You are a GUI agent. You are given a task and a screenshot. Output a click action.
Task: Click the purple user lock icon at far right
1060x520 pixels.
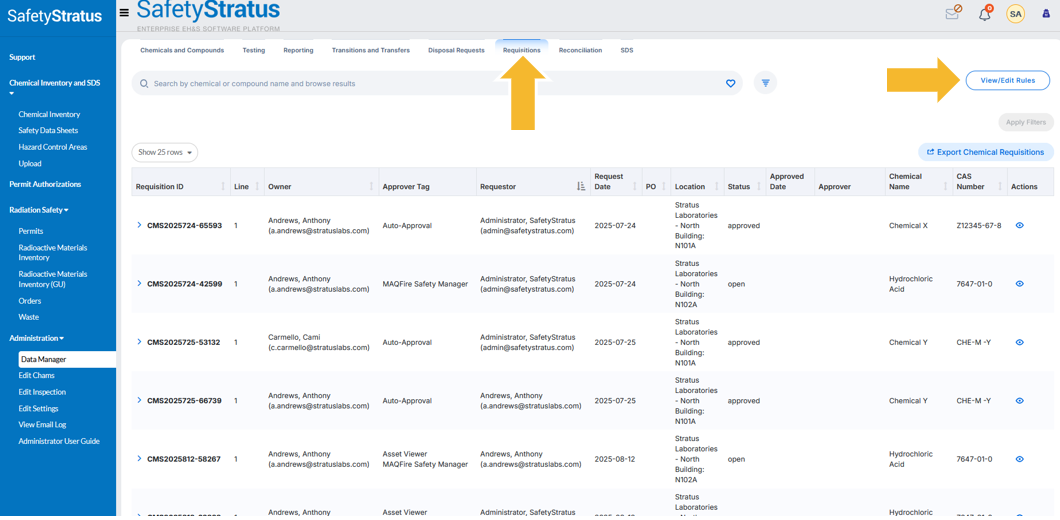pyautogui.click(x=1046, y=13)
